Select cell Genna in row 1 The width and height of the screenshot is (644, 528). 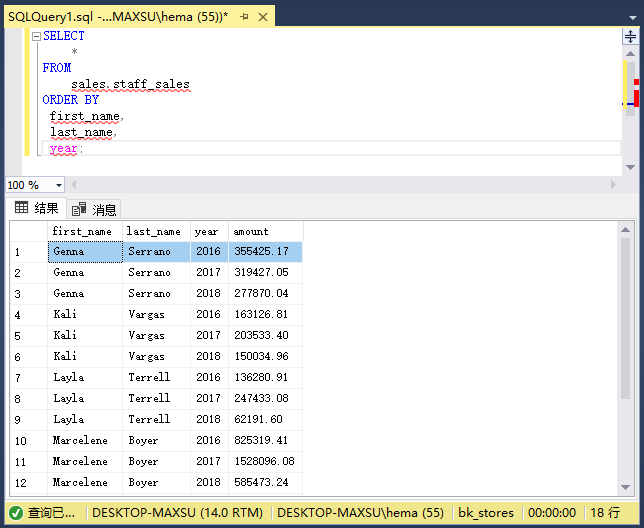point(85,252)
